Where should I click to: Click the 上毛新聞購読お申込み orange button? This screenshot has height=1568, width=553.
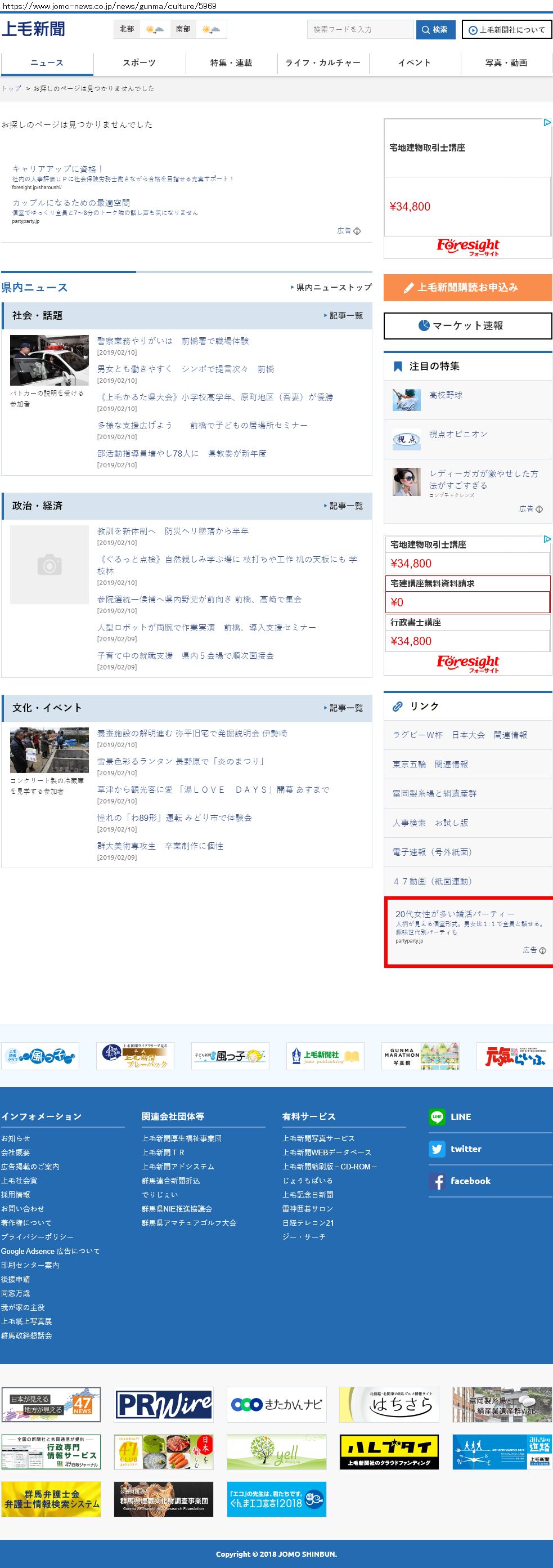(x=467, y=287)
